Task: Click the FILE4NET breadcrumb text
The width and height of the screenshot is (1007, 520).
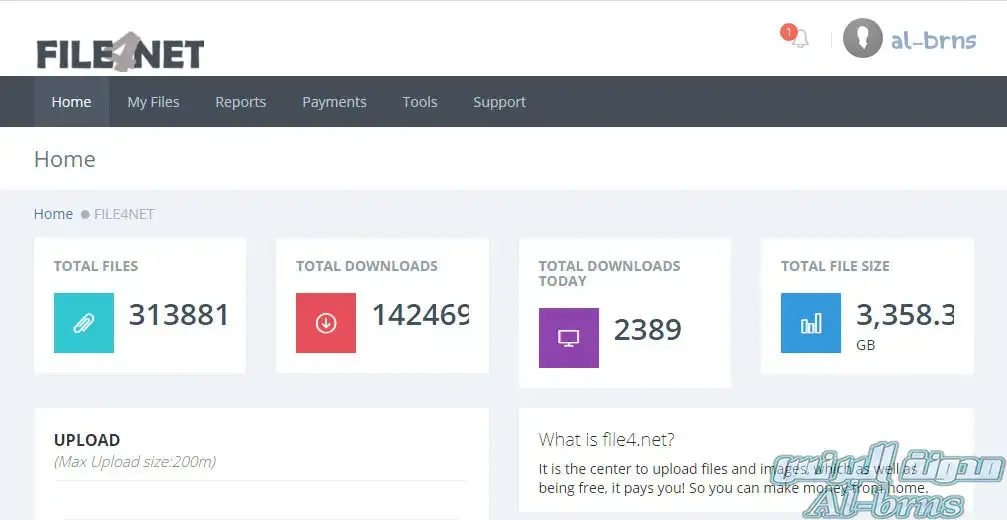Action: click(124, 214)
